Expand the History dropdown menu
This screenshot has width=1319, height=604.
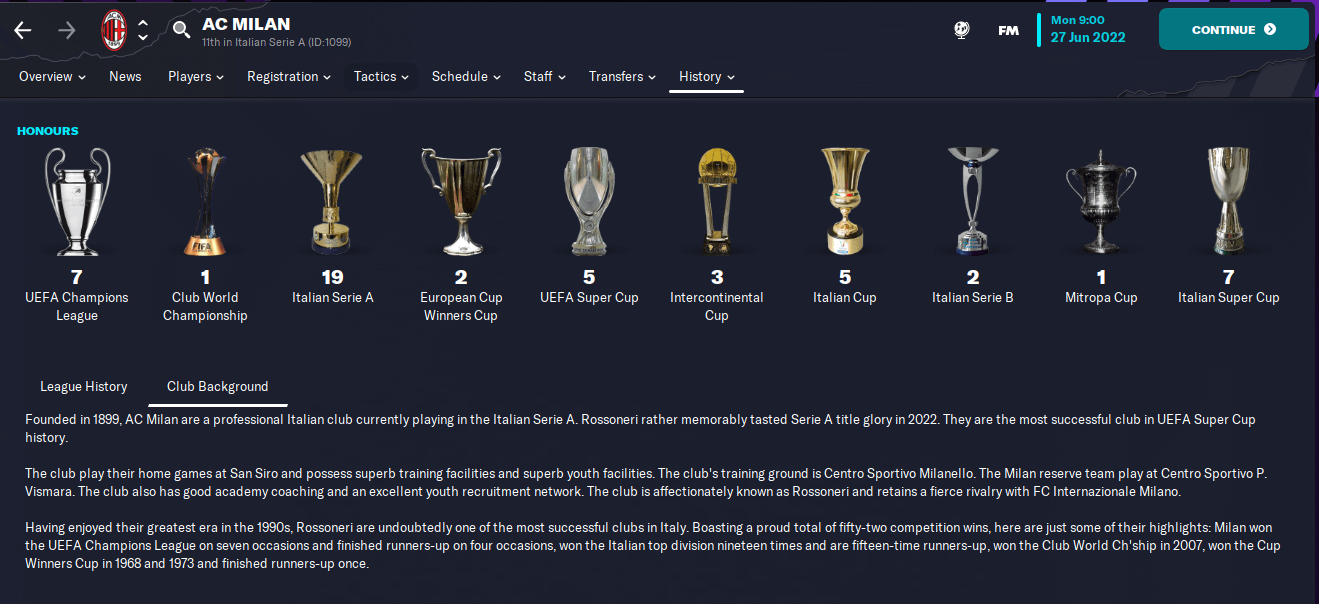(706, 77)
